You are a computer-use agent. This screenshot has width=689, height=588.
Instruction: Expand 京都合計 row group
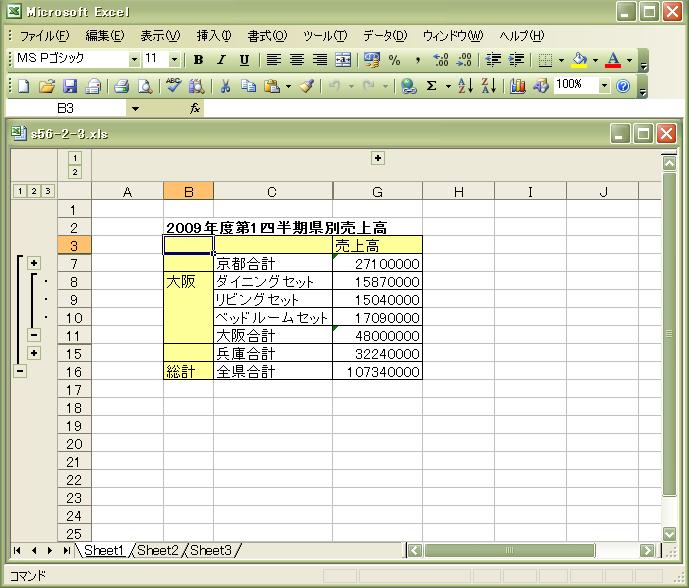coord(34,263)
